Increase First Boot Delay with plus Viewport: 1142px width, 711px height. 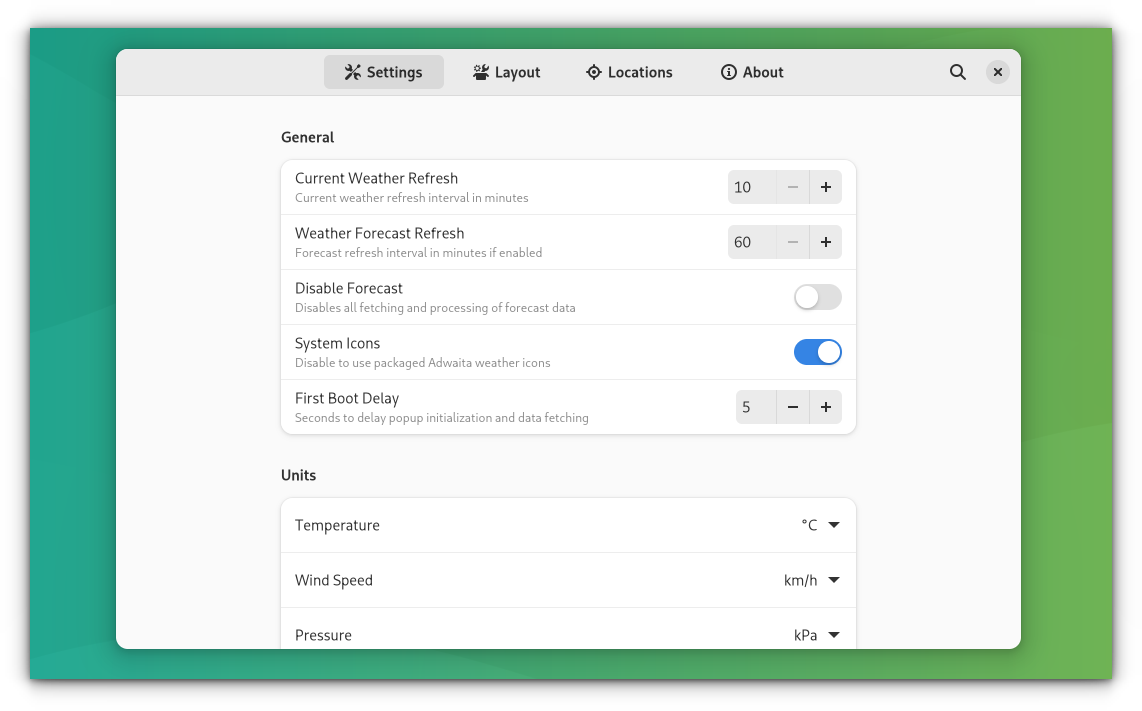[826, 407]
